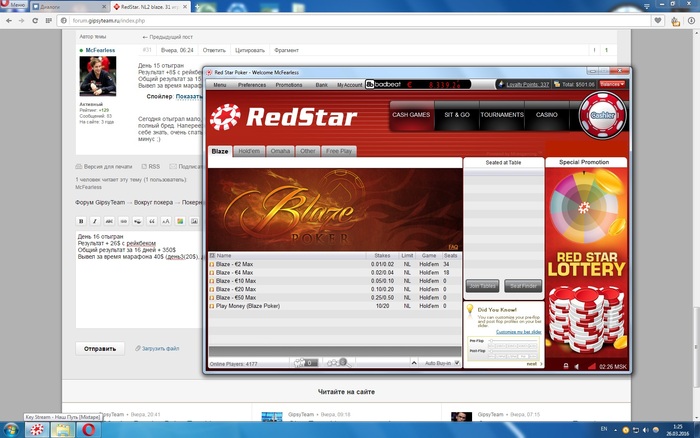Select the Blaze lobby tab
Image resolution: width=700 pixels, height=438 pixels.
click(x=220, y=151)
